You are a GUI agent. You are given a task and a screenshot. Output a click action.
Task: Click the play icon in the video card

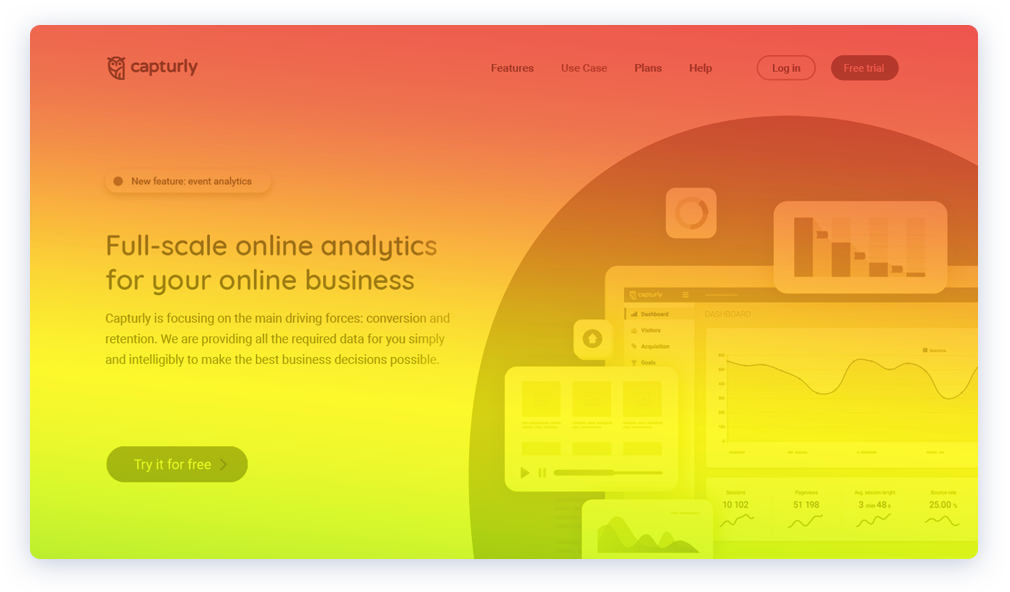coord(525,473)
